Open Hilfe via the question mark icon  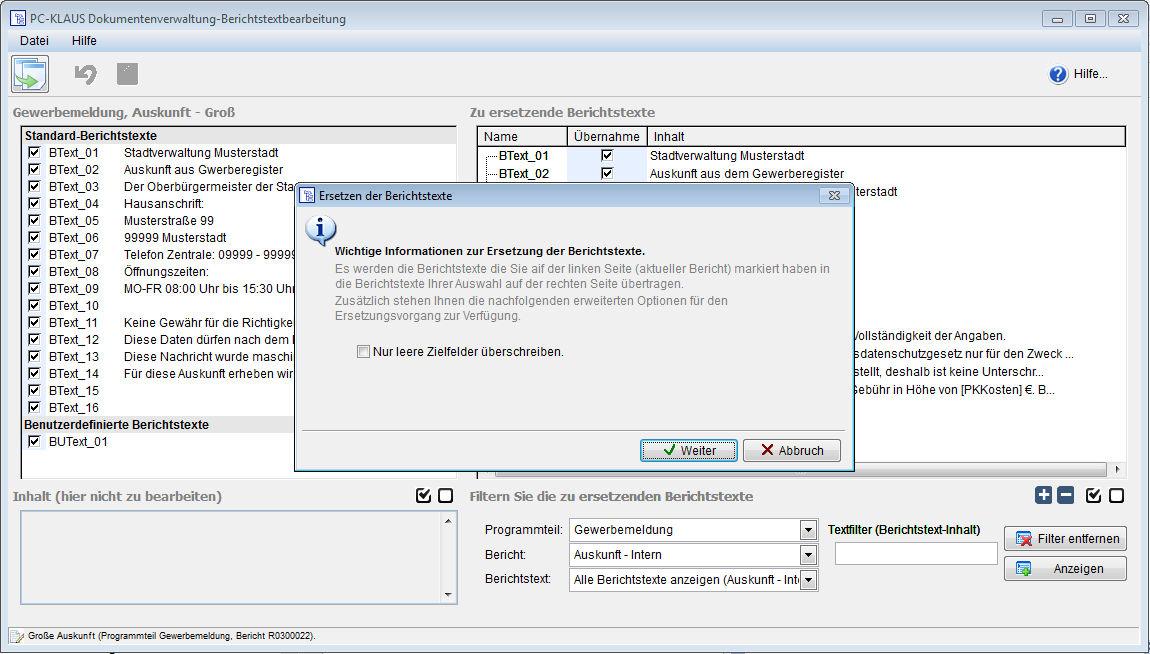tap(1058, 74)
